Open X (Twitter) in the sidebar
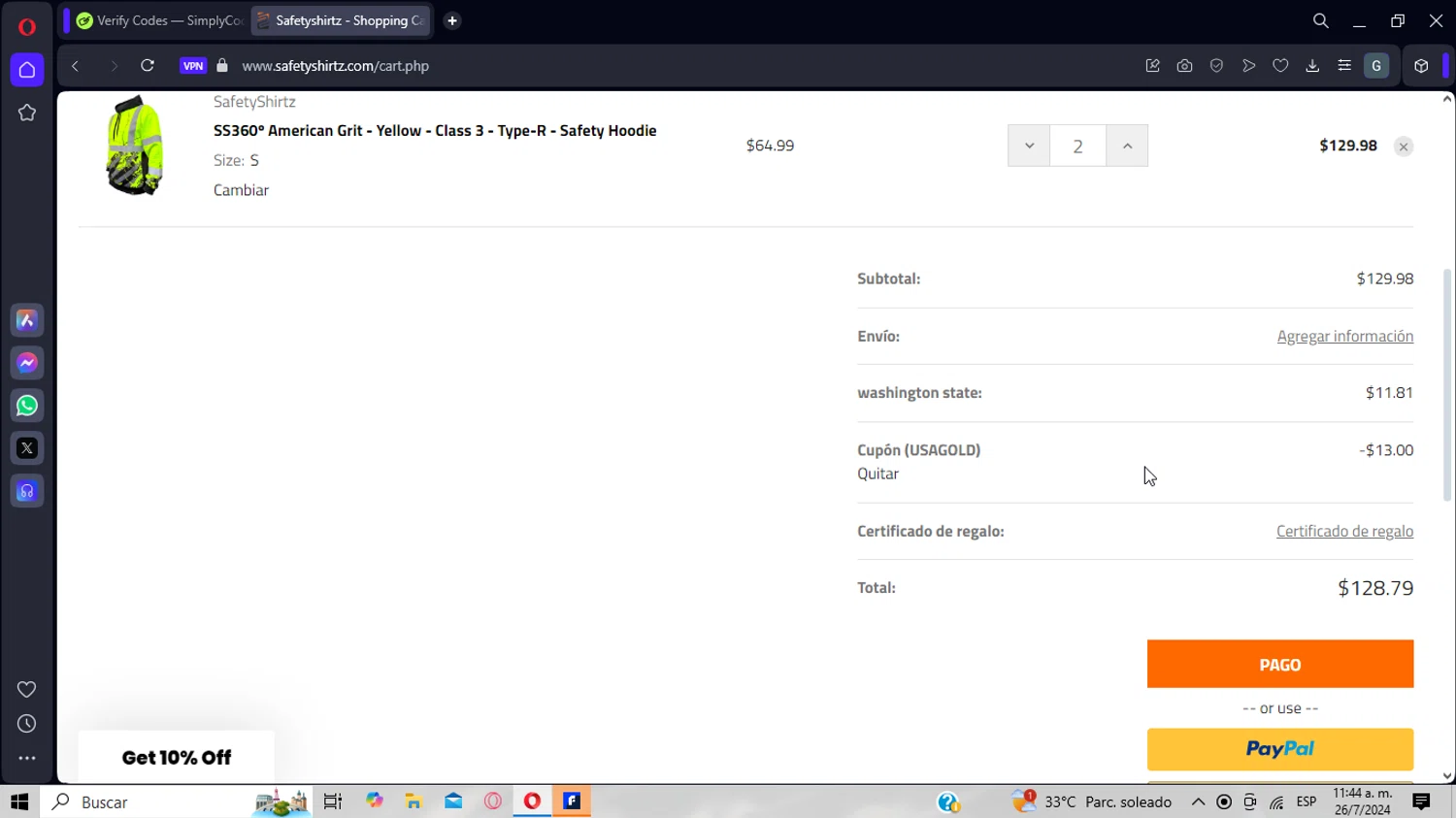The width and height of the screenshot is (1456, 818). (27, 448)
